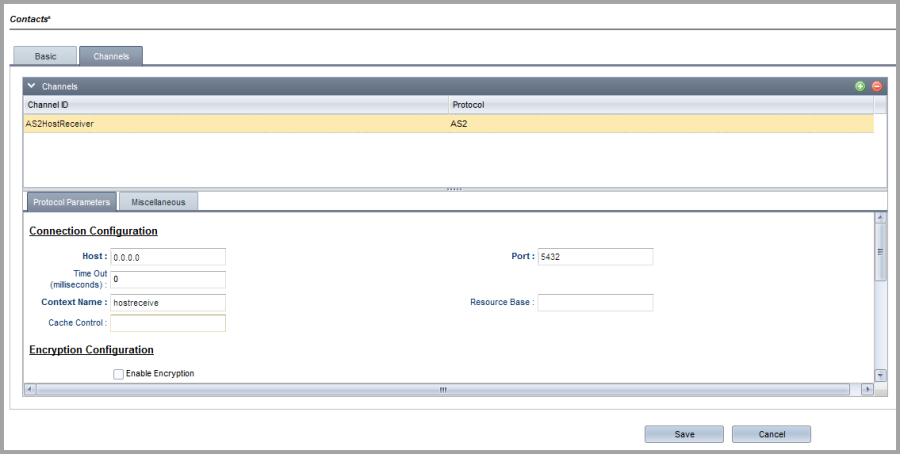Open the Channels tab

pos(111,56)
